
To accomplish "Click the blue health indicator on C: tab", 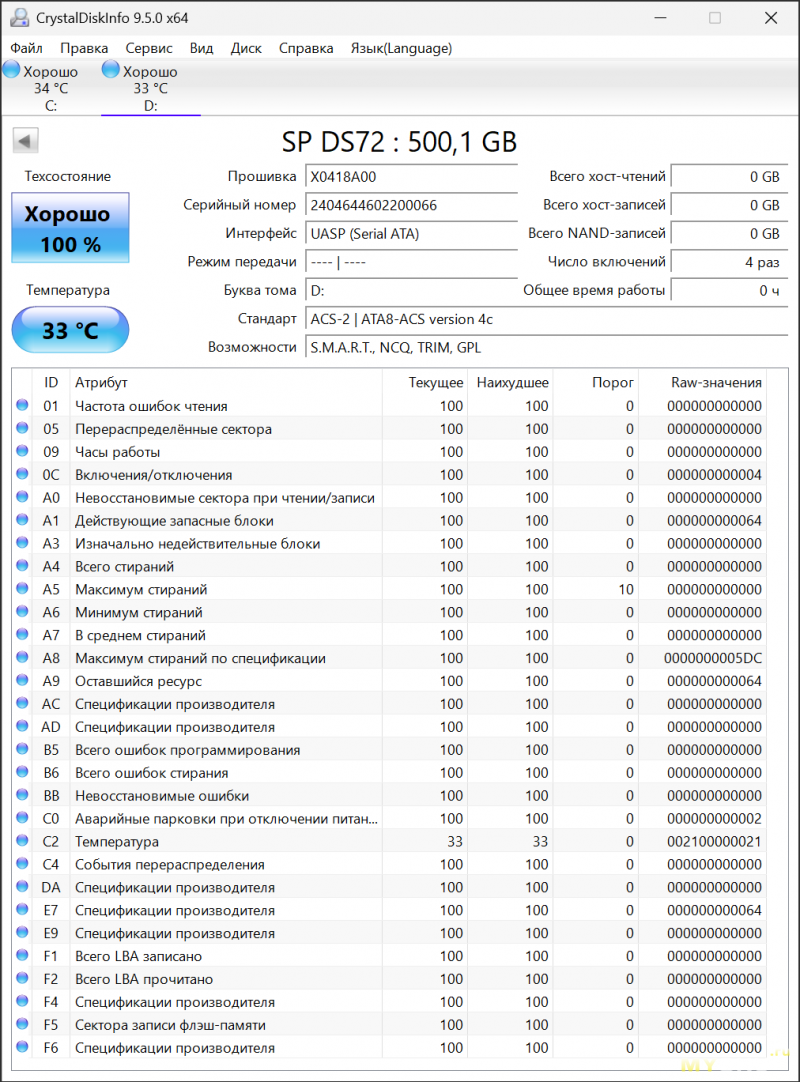I will coord(12,69).
